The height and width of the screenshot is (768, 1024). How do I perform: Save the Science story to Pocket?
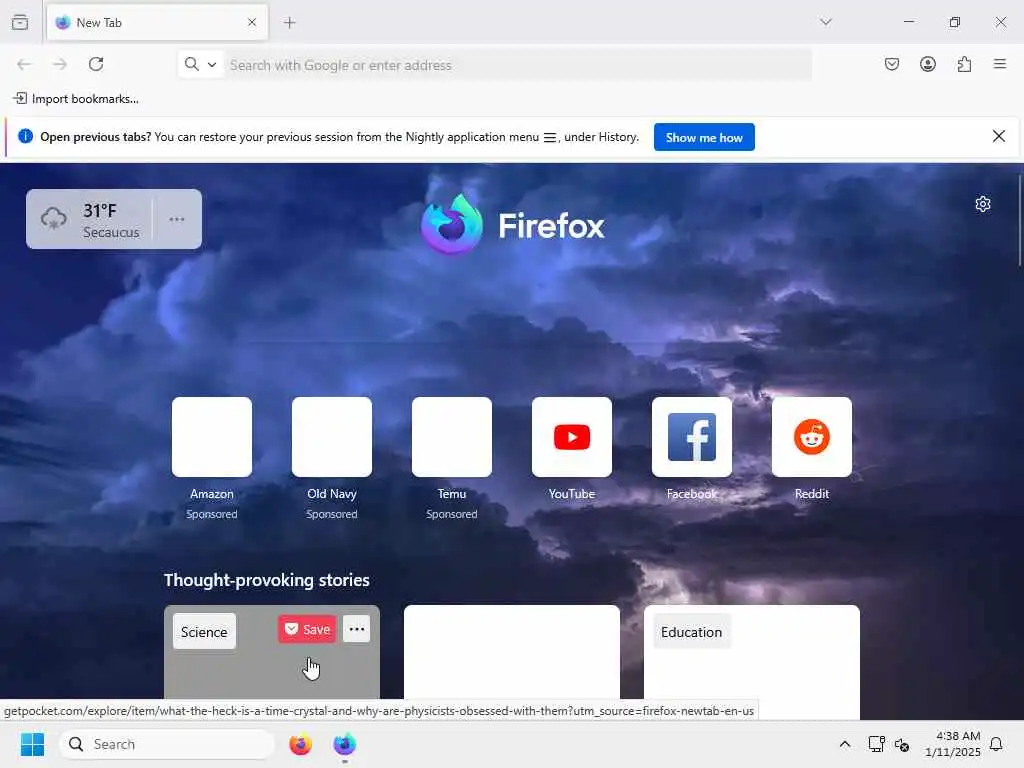click(x=307, y=629)
